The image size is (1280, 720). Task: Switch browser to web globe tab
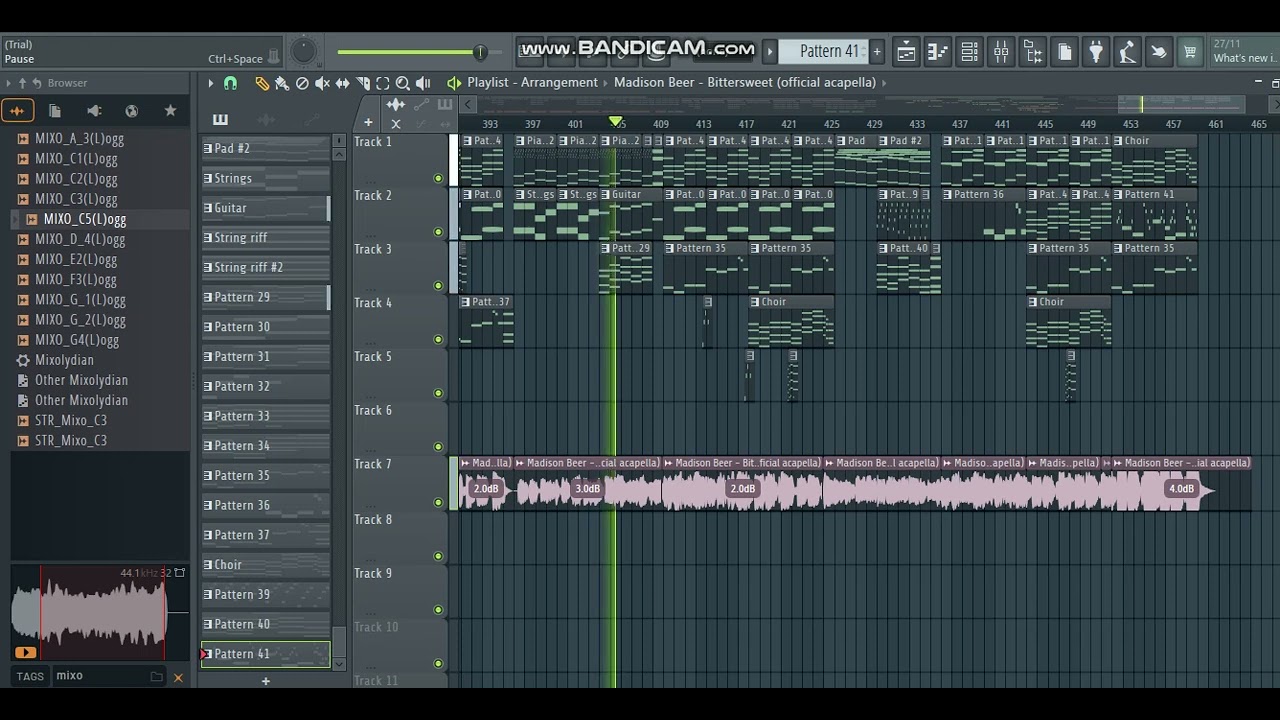pos(131,111)
